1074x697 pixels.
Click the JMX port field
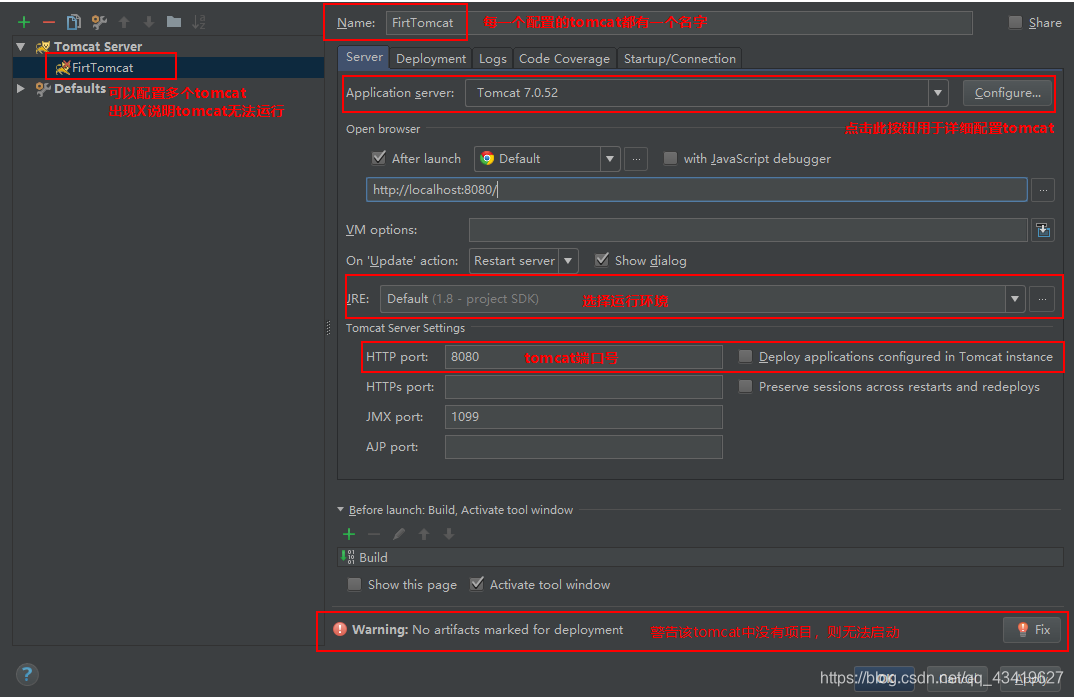click(584, 417)
